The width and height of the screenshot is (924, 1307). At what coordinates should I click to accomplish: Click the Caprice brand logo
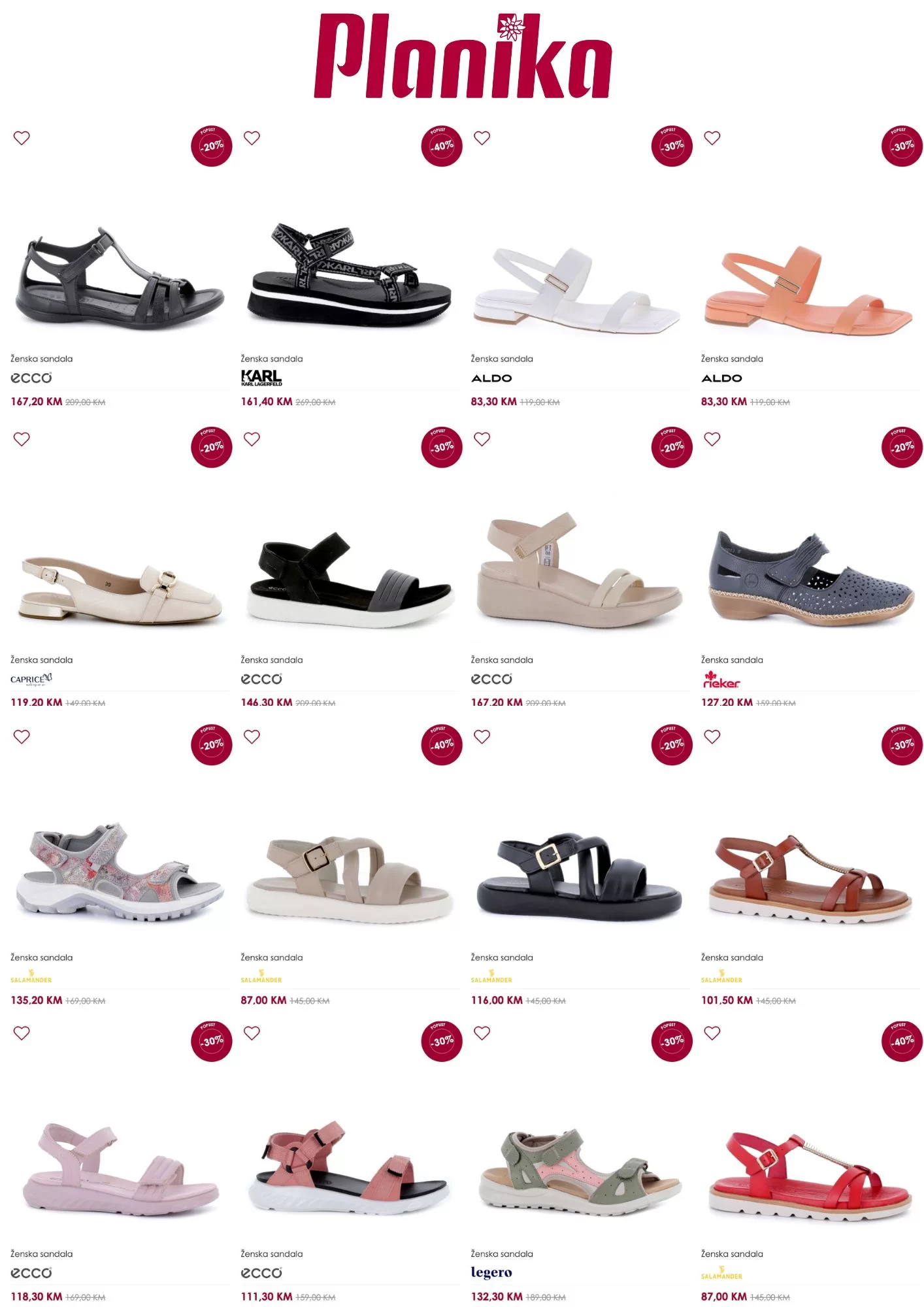[31, 680]
